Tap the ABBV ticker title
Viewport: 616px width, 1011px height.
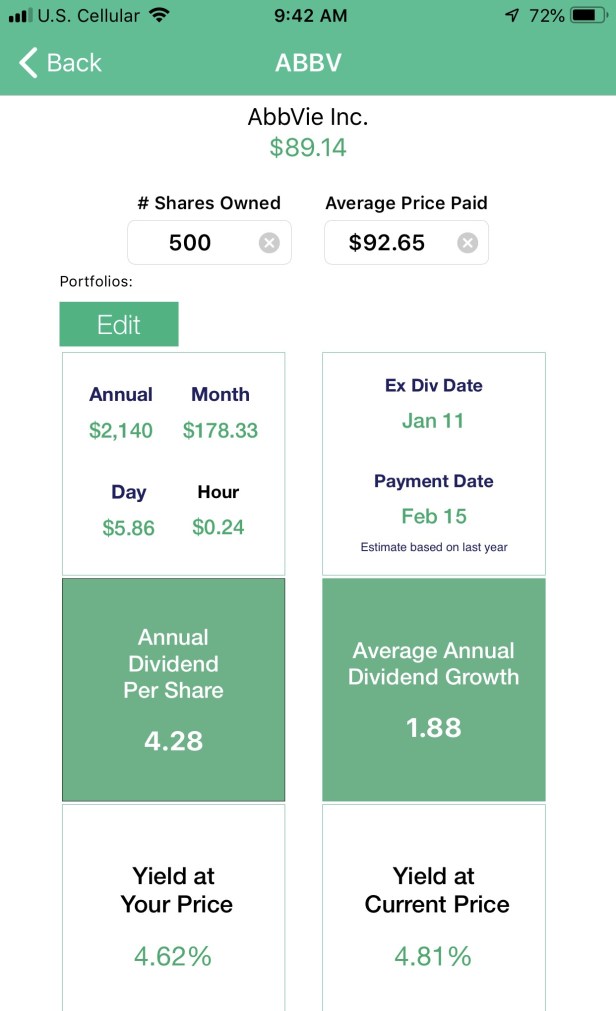(x=308, y=63)
